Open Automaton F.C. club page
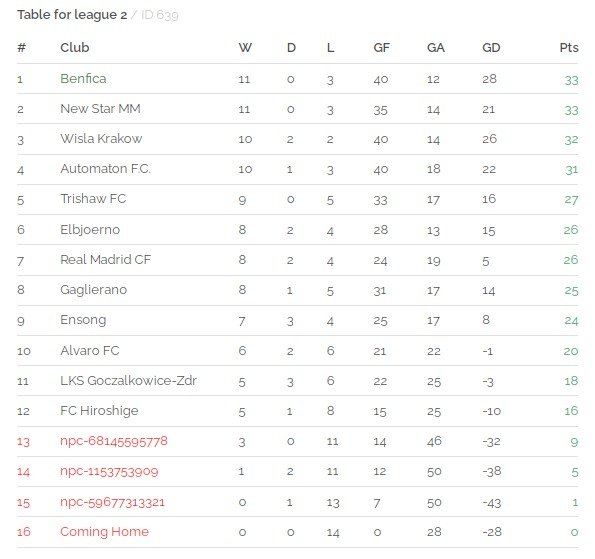Viewport: 595px width, 559px height. [105, 168]
